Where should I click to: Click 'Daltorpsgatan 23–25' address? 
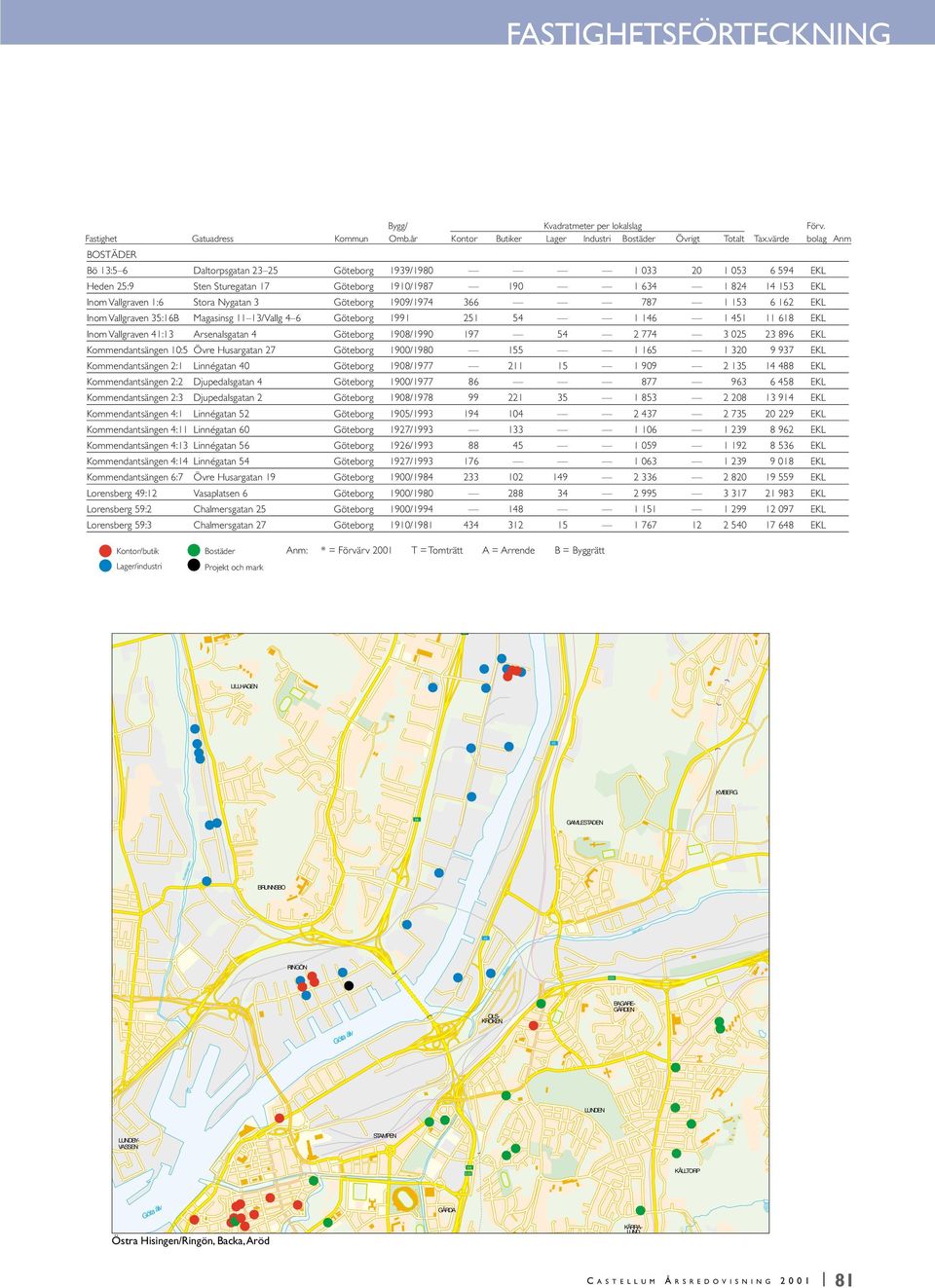235,271
